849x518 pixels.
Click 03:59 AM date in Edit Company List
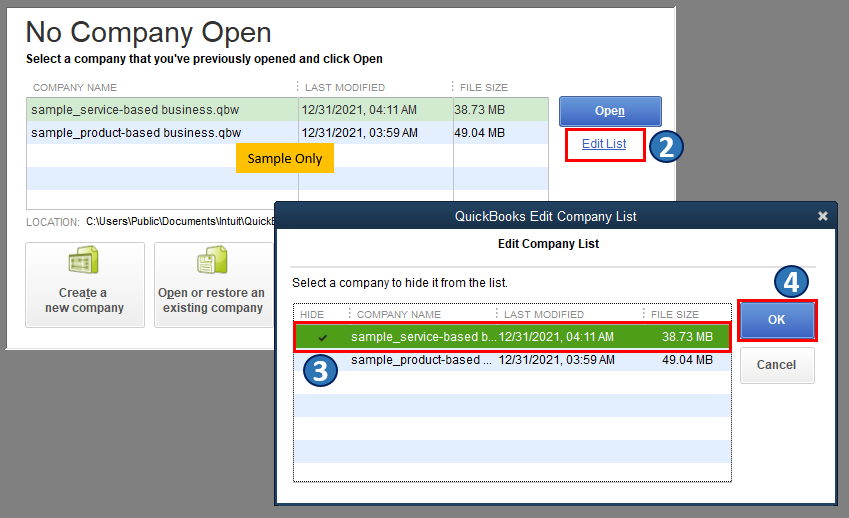pyautogui.click(x=557, y=360)
